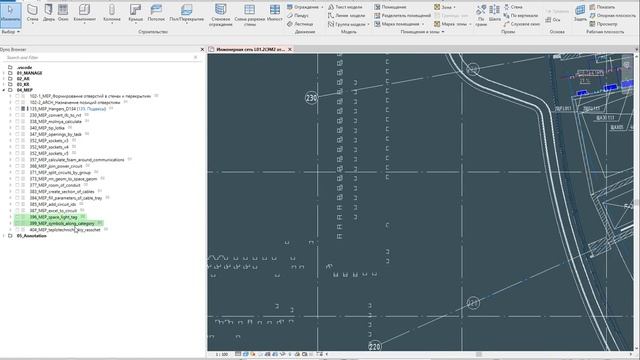
Task: Choose the Лестница (Stair) tool
Action: pos(300,24)
